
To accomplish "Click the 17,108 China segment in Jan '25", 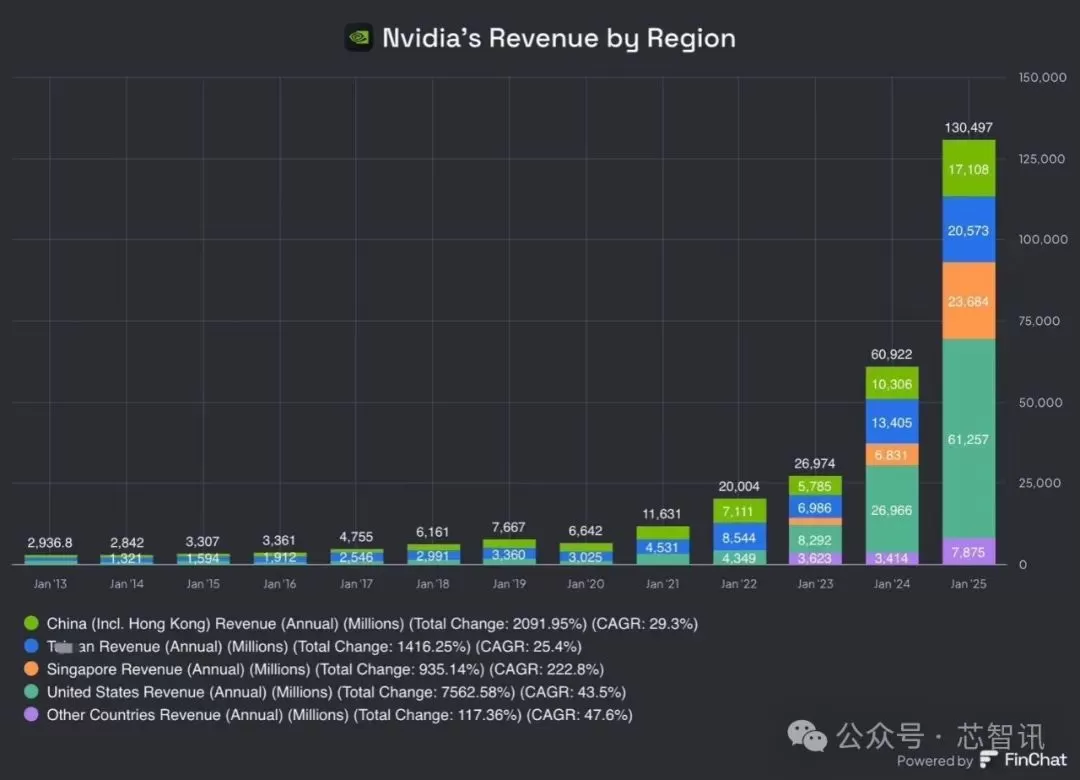I will tap(968, 169).
